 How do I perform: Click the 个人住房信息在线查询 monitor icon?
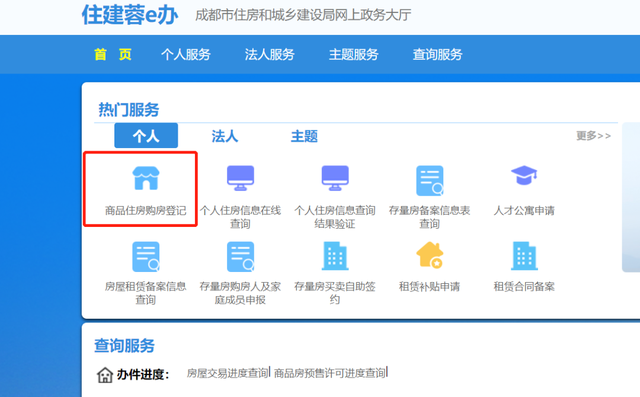tap(240, 178)
